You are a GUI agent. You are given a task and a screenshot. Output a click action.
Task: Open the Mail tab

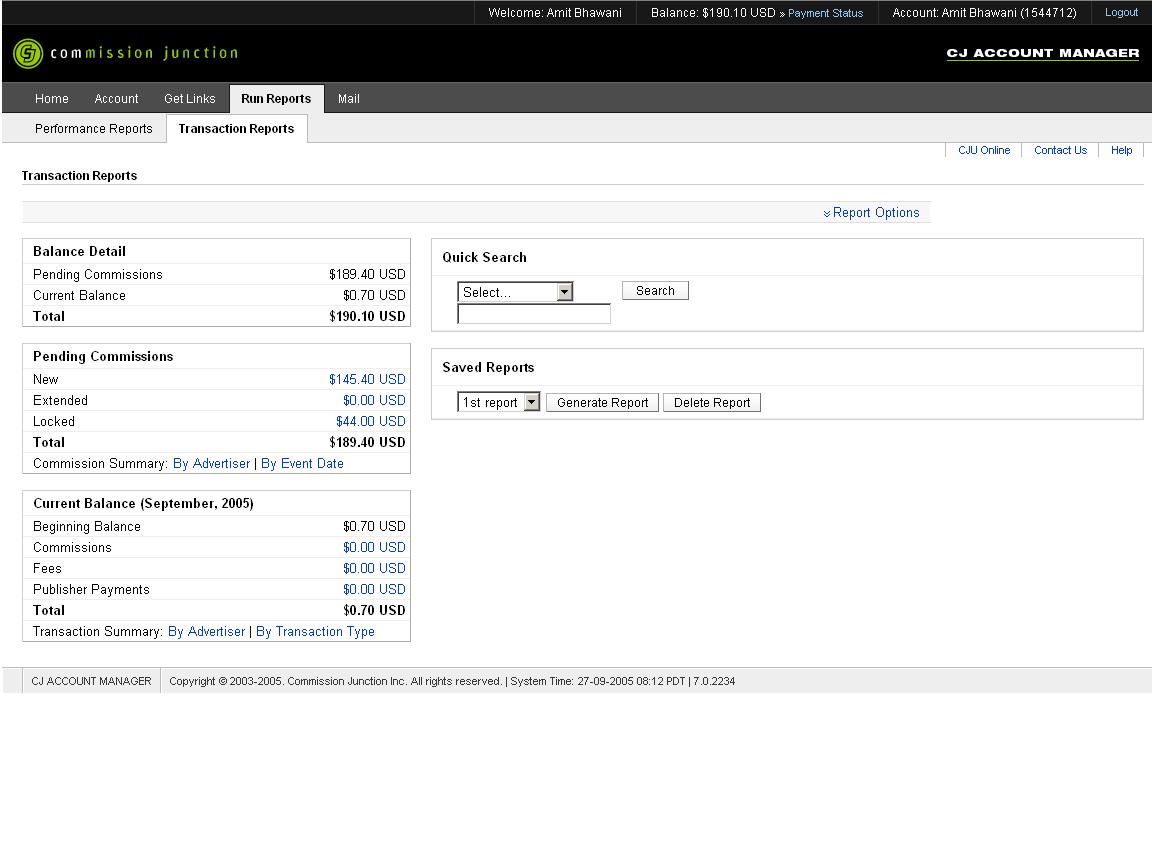click(x=348, y=98)
